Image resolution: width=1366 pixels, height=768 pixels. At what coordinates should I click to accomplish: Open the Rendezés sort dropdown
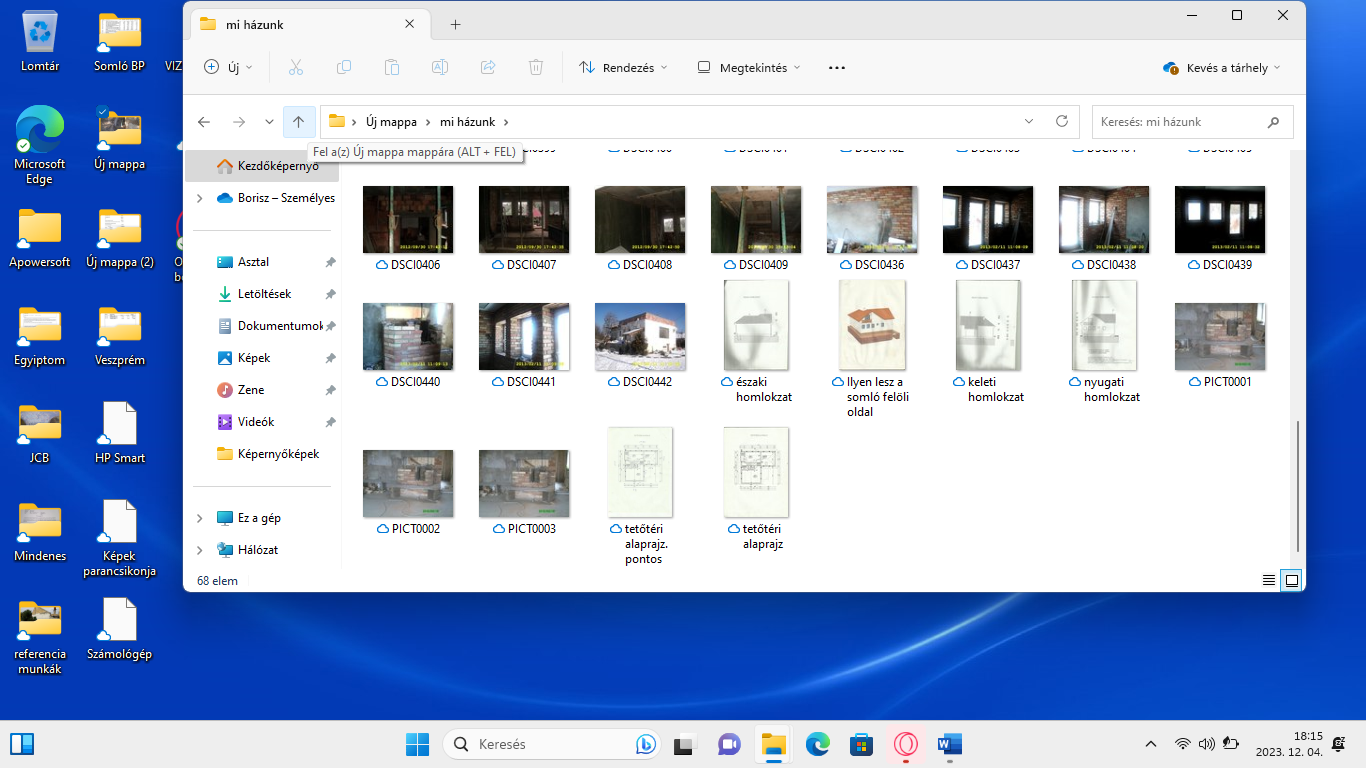coord(623,67)
